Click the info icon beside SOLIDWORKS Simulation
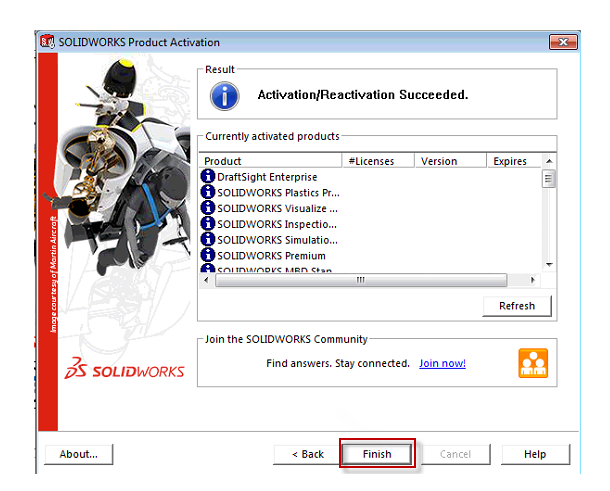This screenshot has height=491, width=610. 208,239
